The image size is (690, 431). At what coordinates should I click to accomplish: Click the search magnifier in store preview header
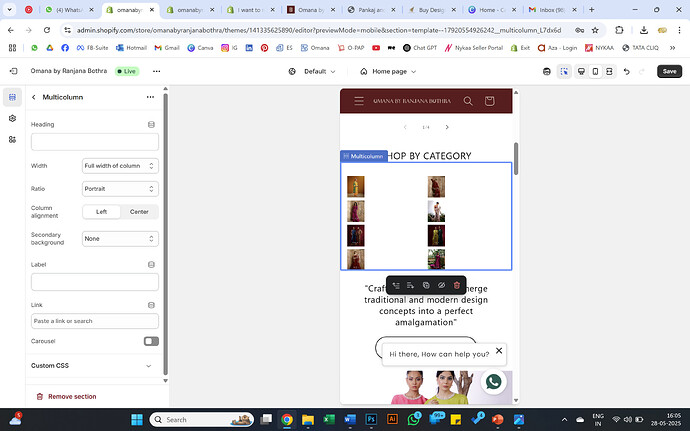tap(468, 101)
